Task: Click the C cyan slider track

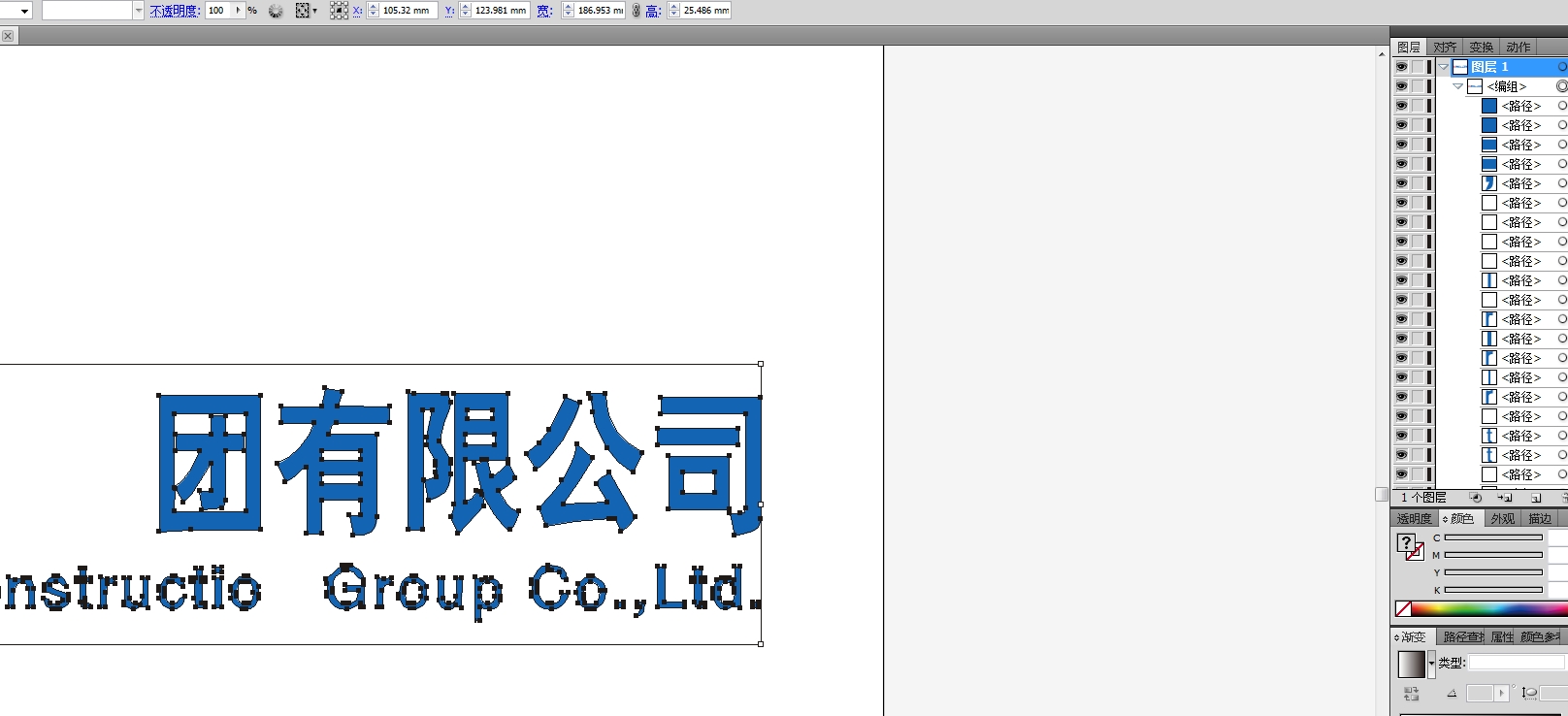Action: pyautogui.click(x=1493, y=537)
